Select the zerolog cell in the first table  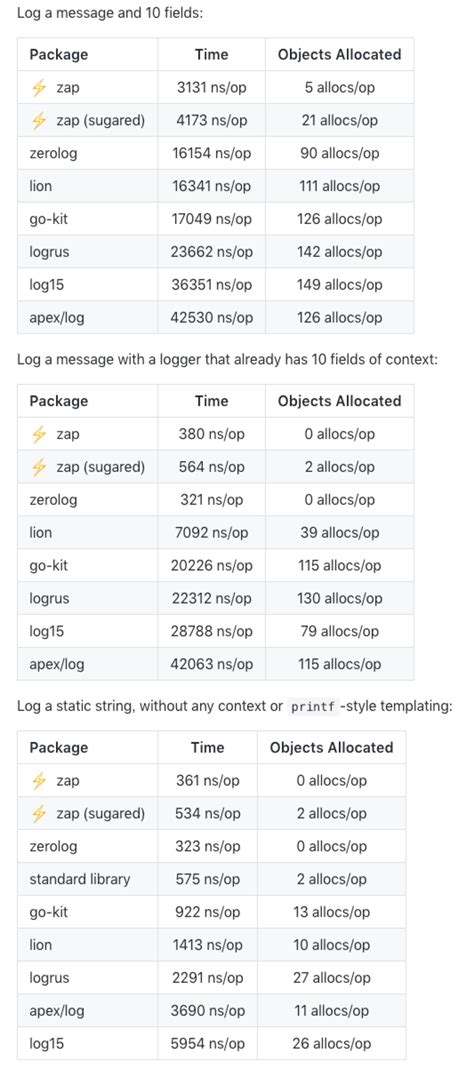[x=87, y=153]
